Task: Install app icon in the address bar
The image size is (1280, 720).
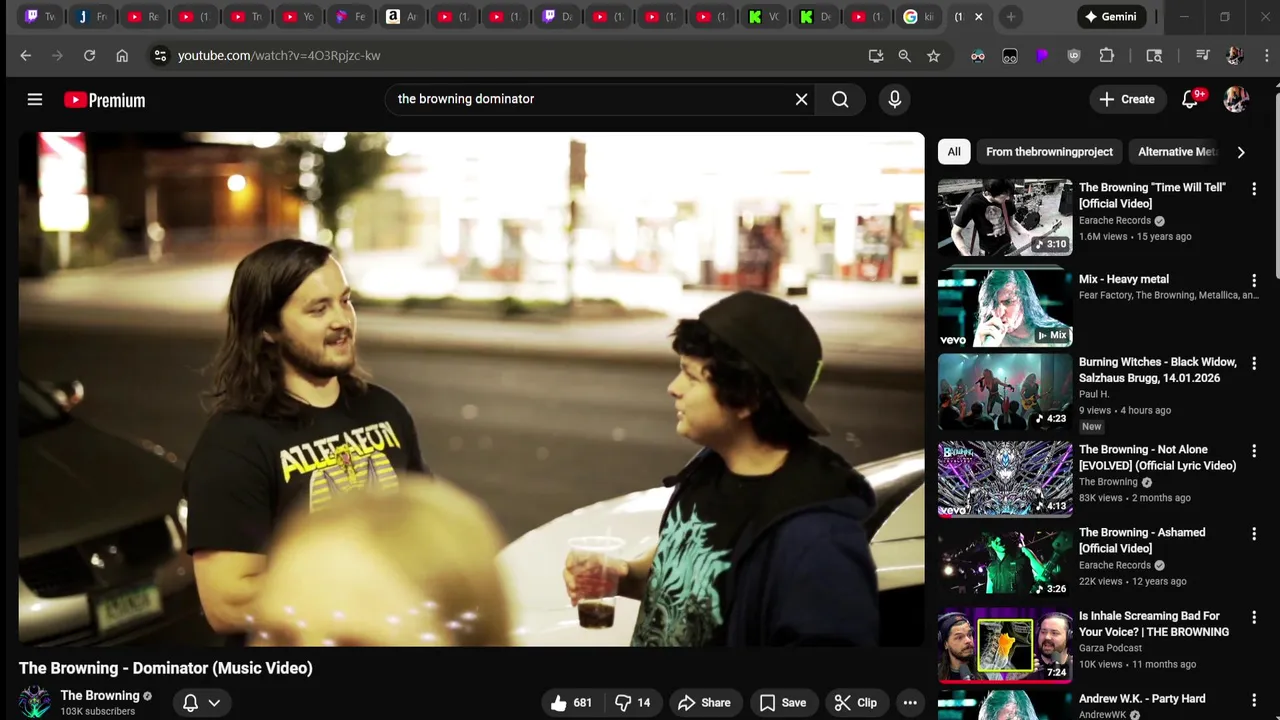Action: (x=876, y=56)
